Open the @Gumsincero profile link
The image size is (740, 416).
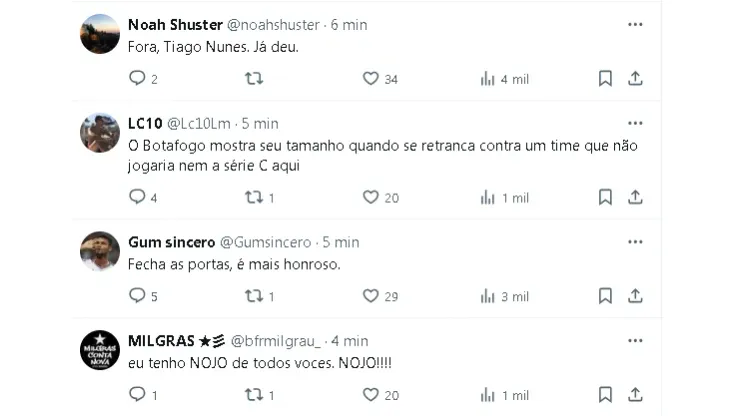click(x=266, y=242)
